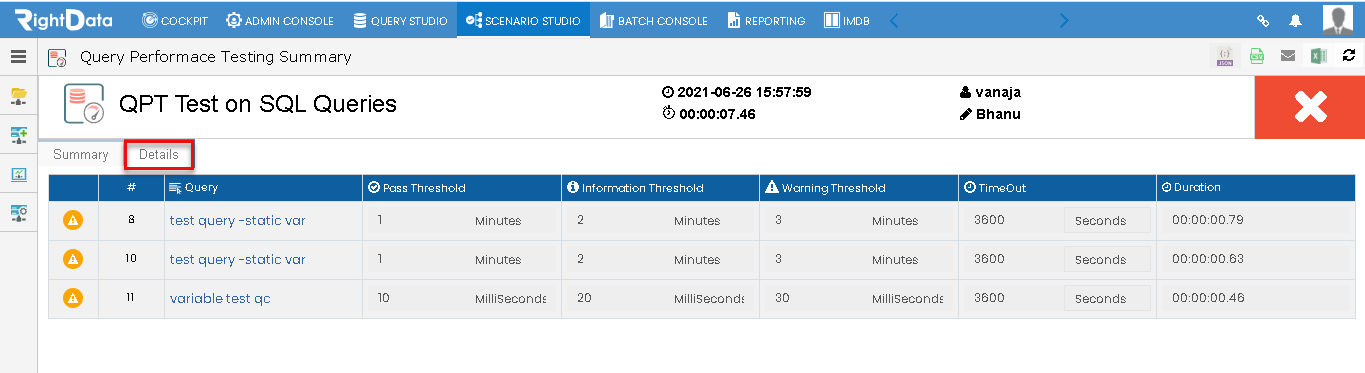Click the Query Performance Testing page icon
1365x373 pixels.
[58, 57]
